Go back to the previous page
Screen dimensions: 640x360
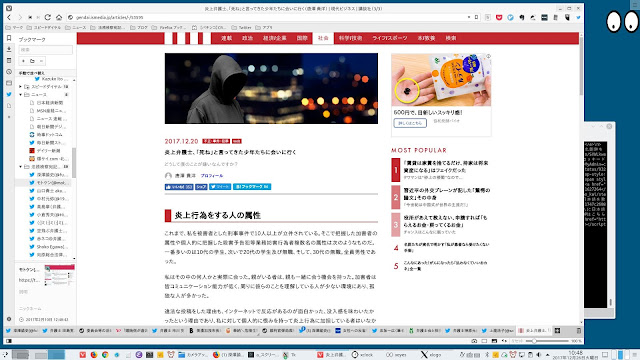9,18
